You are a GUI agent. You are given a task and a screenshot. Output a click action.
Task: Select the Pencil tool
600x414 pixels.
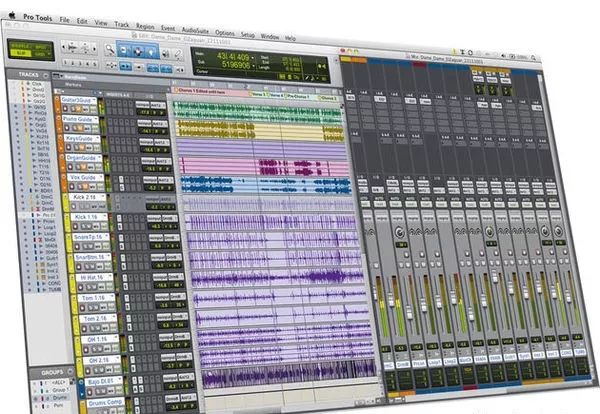point(178,55)
